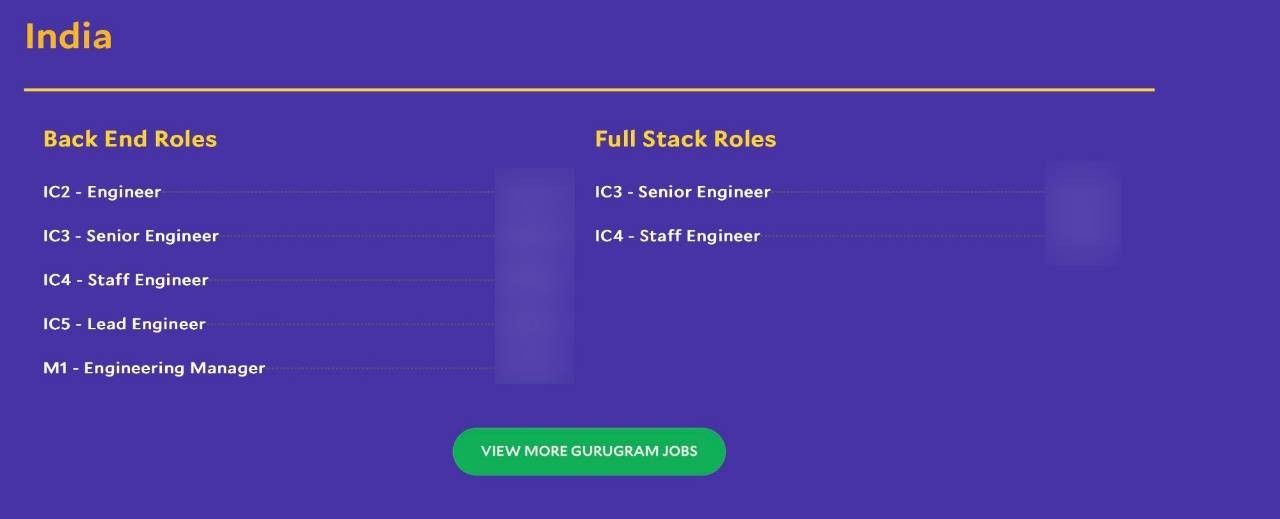This screenshot has height=519, width=1280.
Task: Open the IC5 - Lead Engineer role
Action: pyautogui.click(x=124, y=324)
